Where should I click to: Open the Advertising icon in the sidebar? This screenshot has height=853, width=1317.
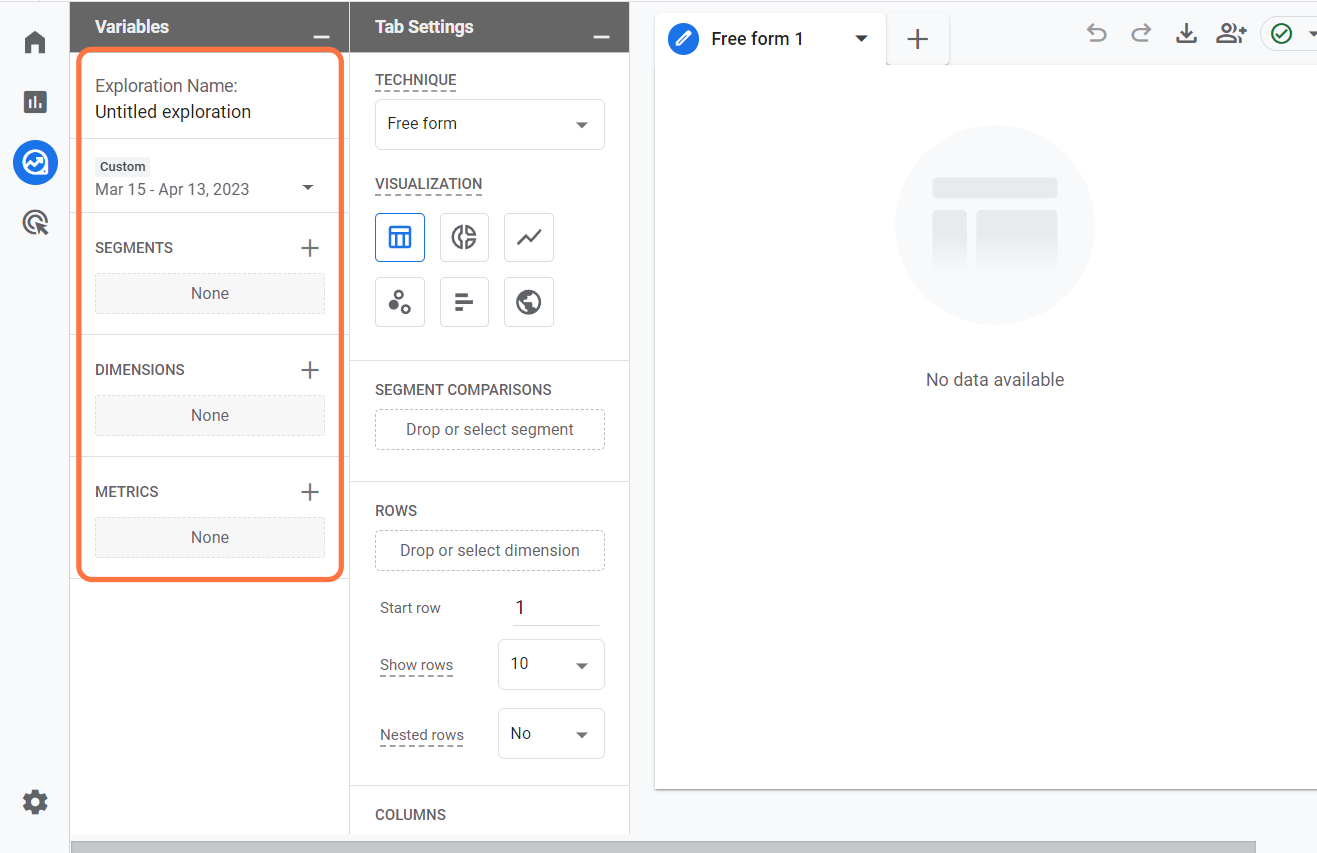(x=35, y=222)
